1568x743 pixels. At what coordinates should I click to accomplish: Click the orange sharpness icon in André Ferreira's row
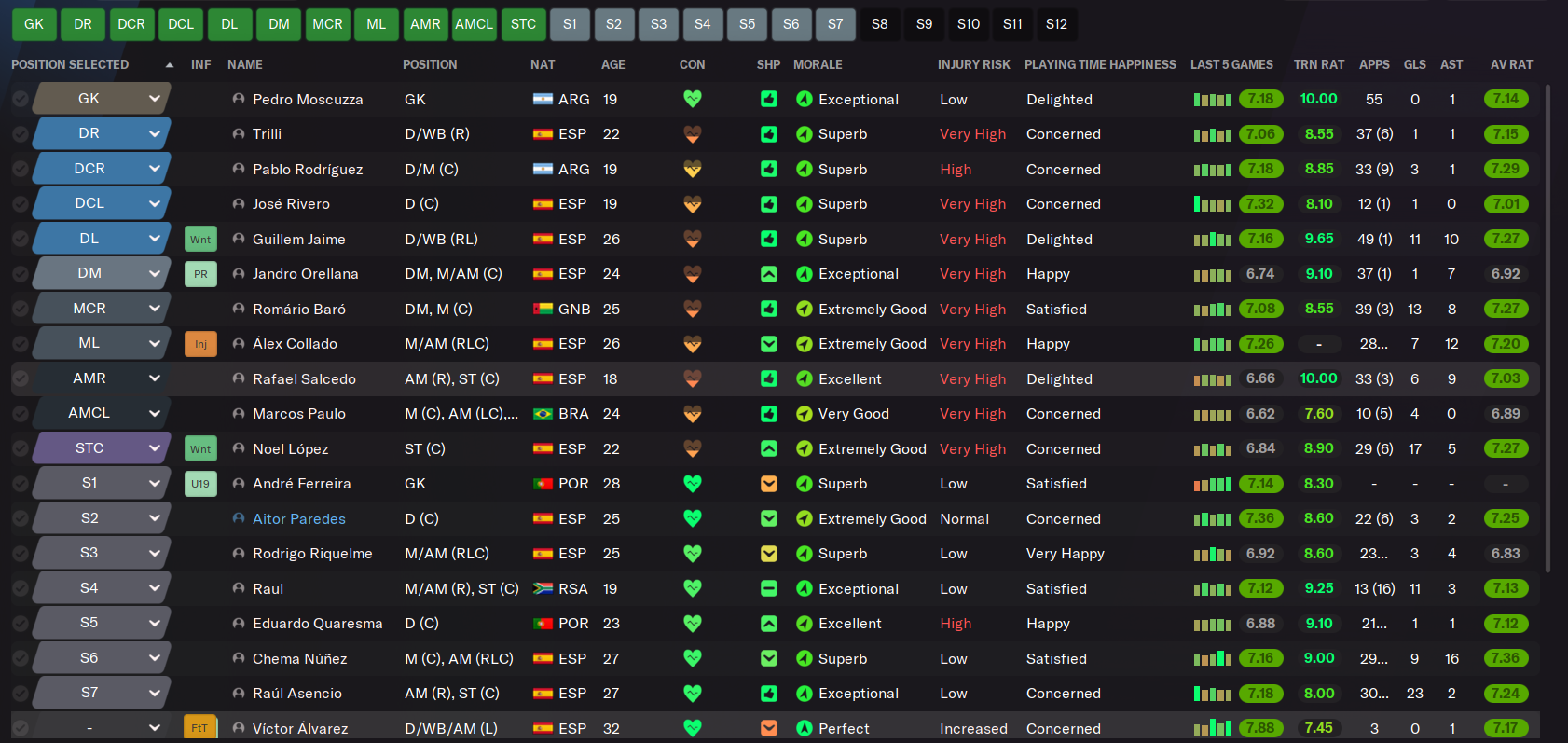pos(769,484)
